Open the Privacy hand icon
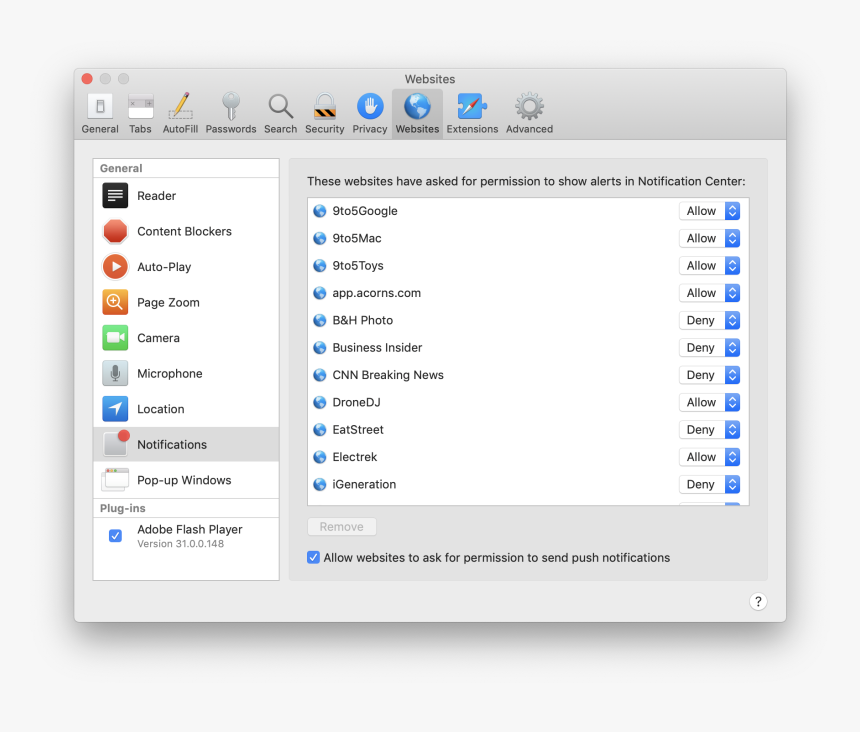 click(x=370, y=106)
